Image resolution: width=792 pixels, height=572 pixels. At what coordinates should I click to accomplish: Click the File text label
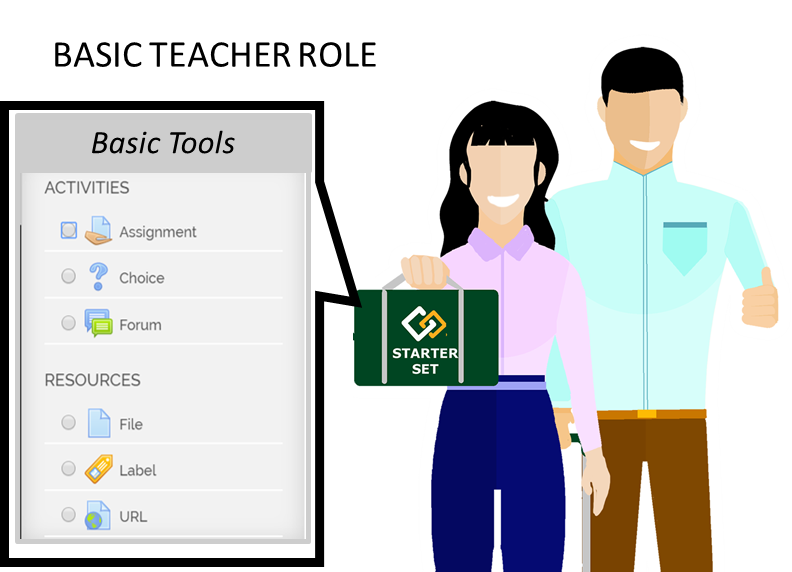point(131,424)
